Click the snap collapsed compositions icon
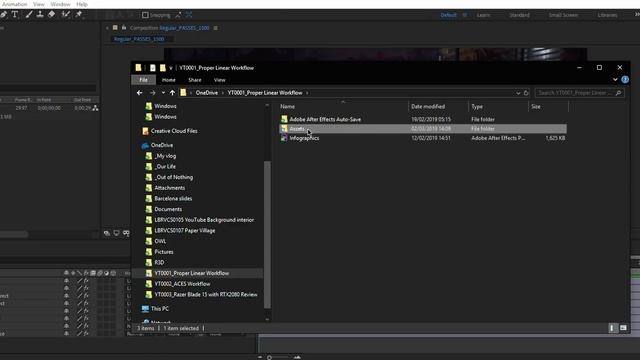Viewport: 640px width, 360px height. (x=189, y=15)
